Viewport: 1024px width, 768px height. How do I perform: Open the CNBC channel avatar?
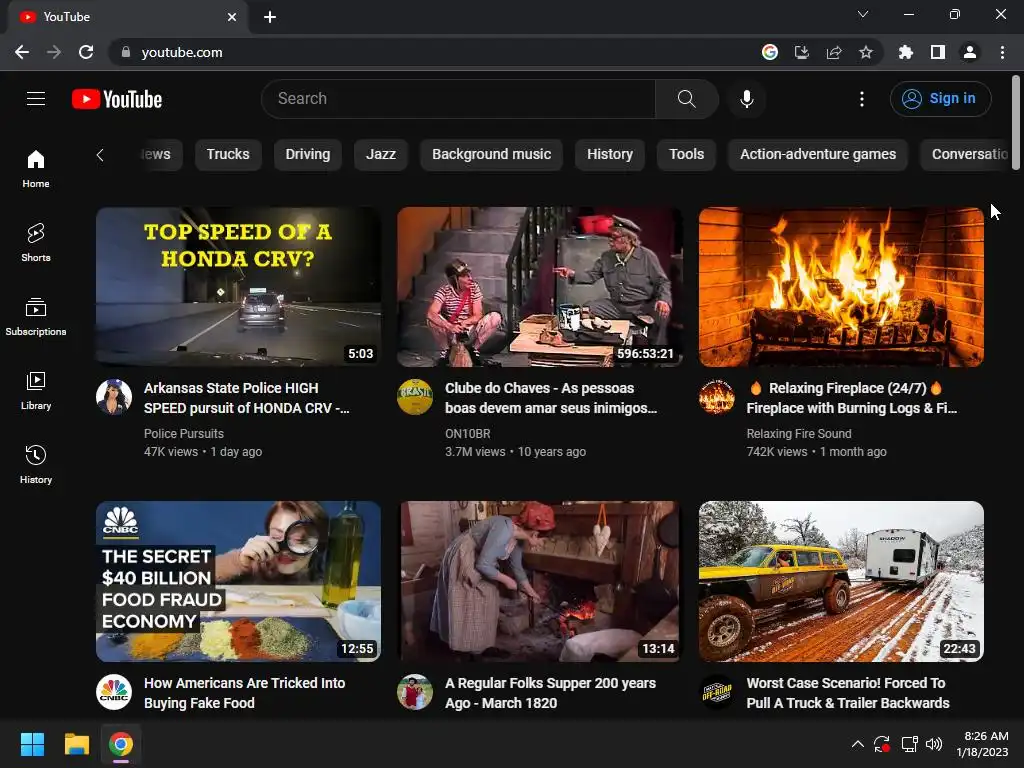(114, 692)
